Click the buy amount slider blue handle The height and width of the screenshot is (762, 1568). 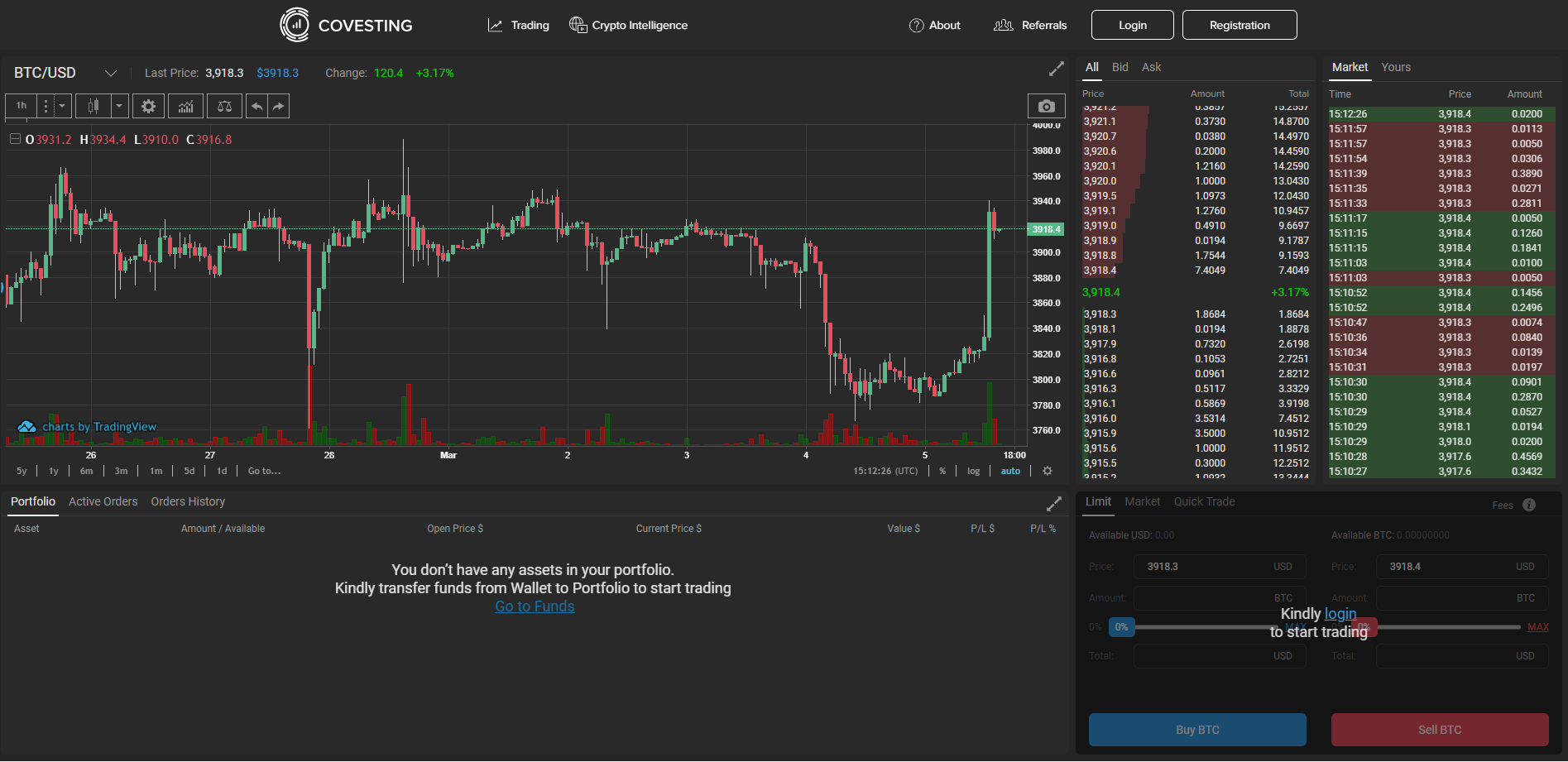pyautogui.click(x=1122, y=627)
